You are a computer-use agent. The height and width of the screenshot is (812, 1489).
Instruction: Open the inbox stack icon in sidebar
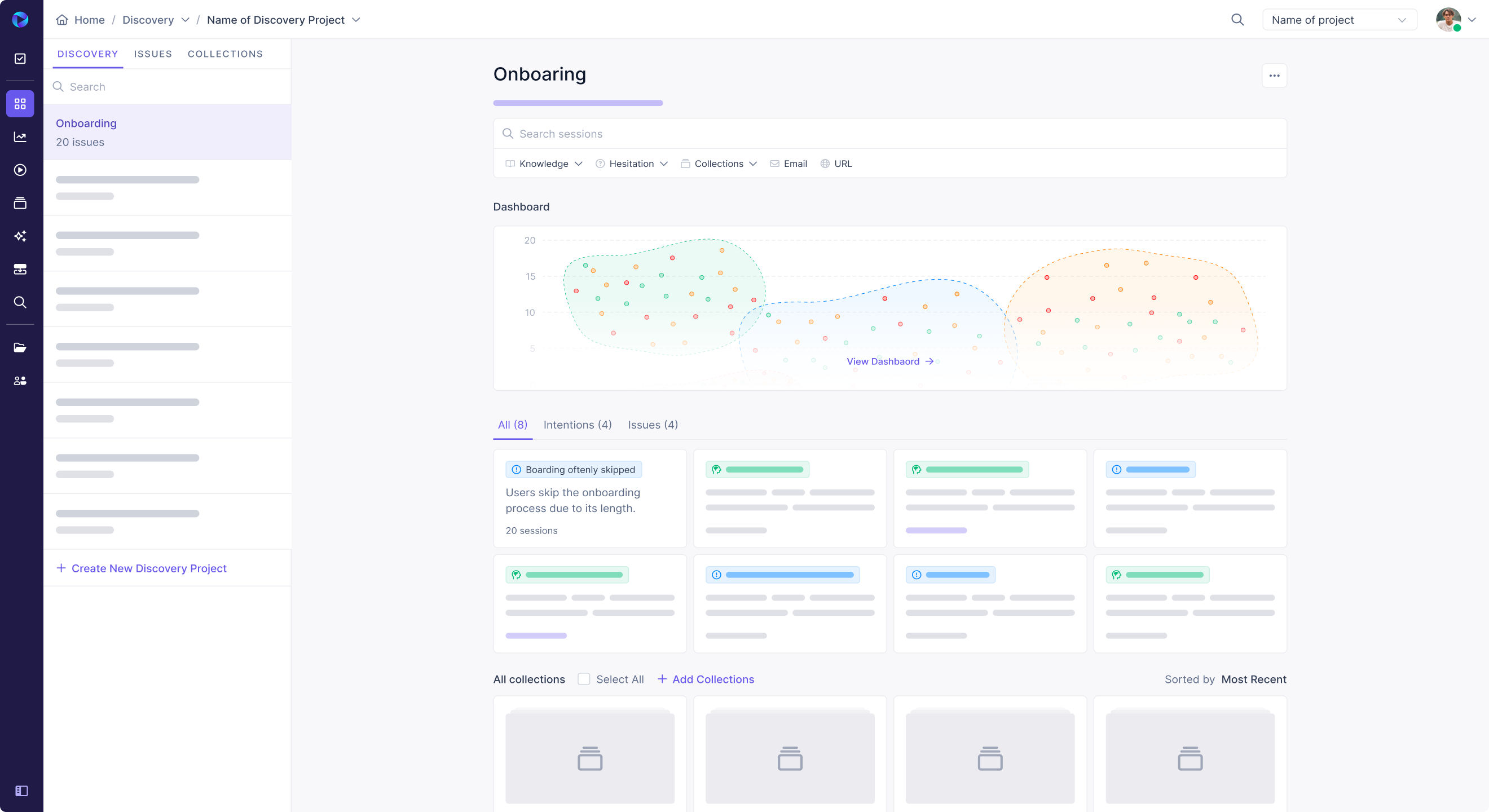pyautogui.click(x=20, y=270)
